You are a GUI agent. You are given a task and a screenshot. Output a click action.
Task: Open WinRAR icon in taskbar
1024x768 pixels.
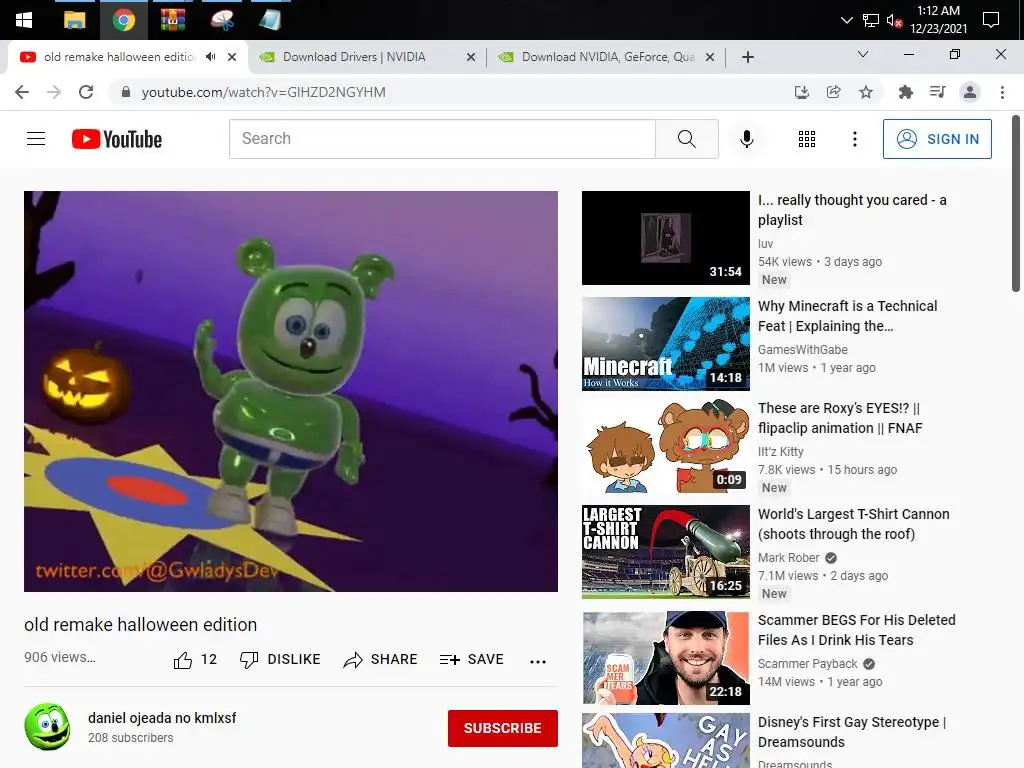coord(172,20)
